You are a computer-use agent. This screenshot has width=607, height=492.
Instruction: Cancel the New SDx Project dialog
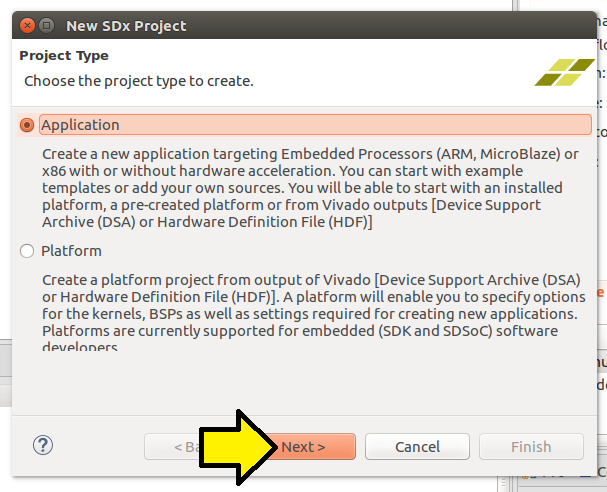(x=417, y=447)
